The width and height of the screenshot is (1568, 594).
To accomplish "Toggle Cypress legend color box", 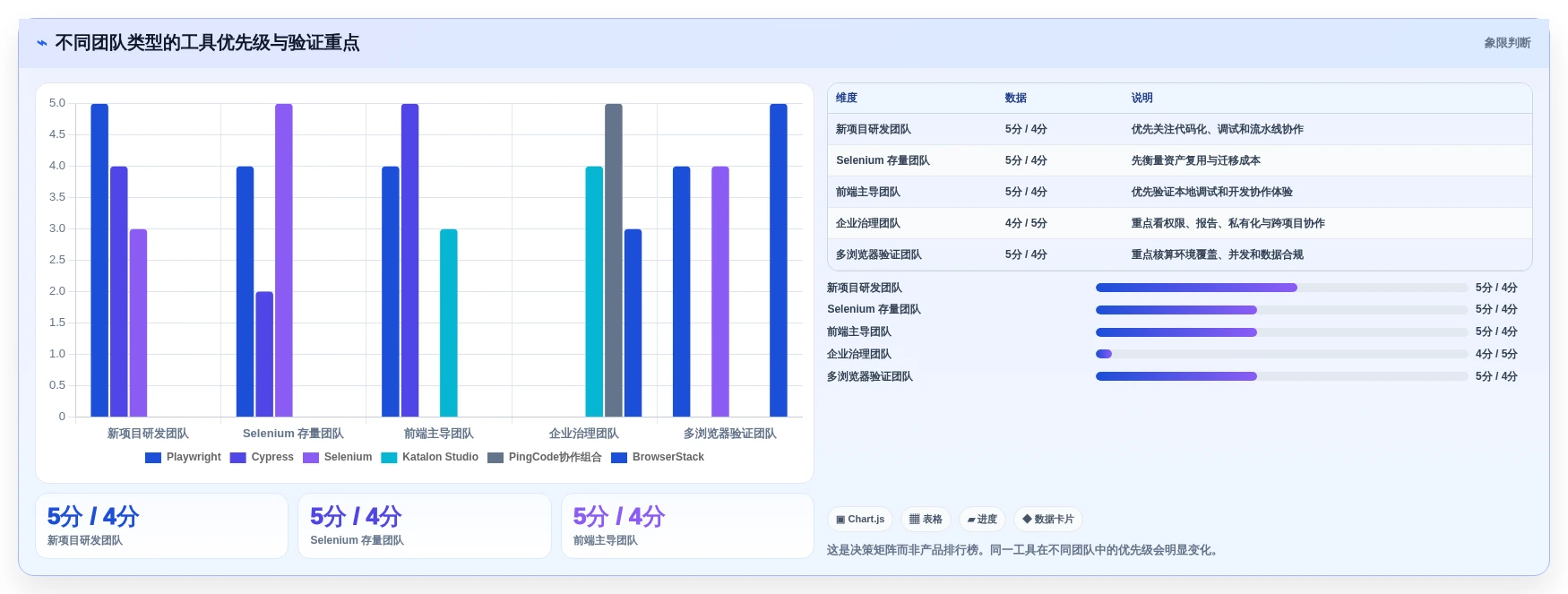I will [238, 458].
